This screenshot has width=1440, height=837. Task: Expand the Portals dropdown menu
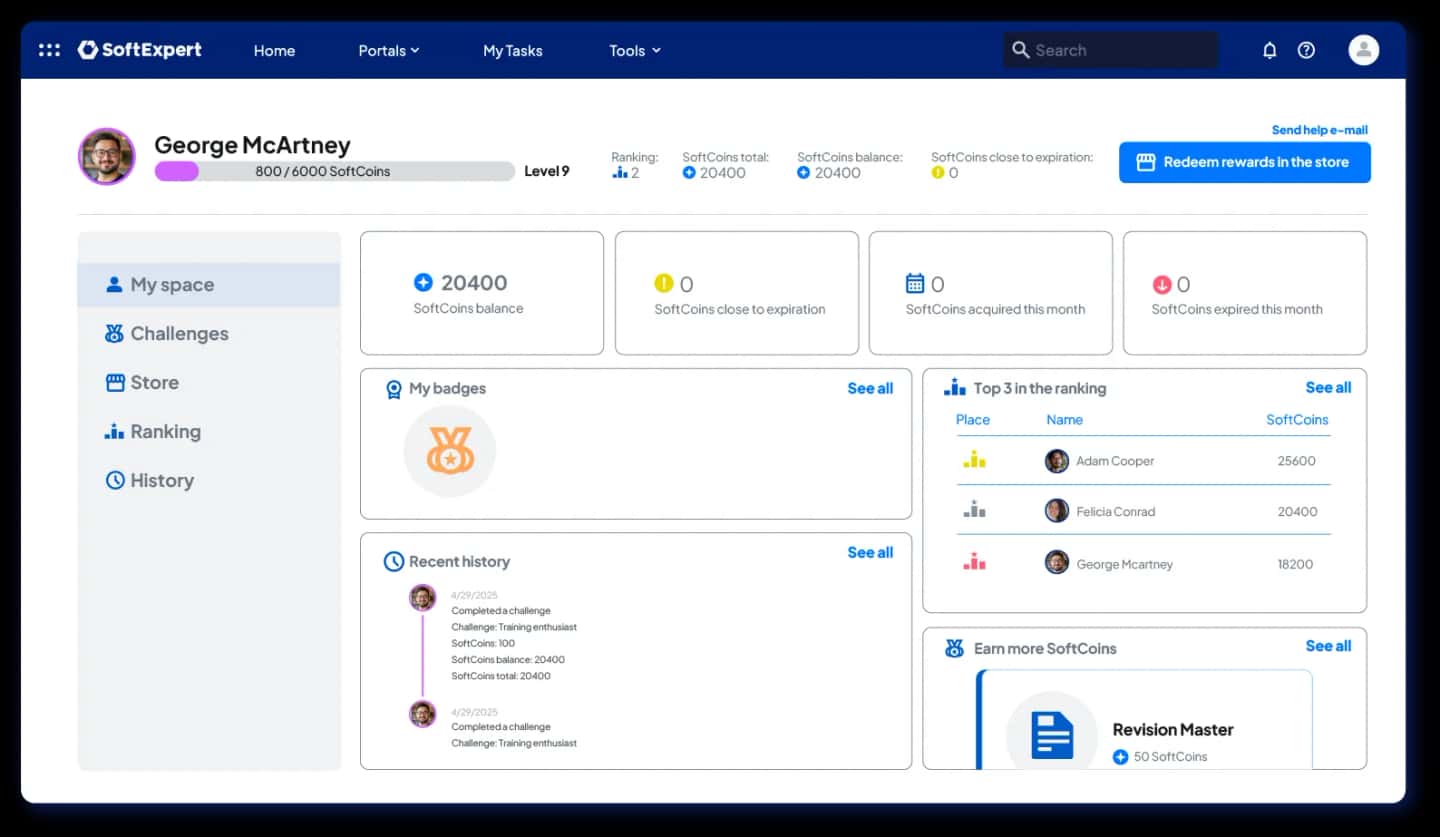click(389, 50)
